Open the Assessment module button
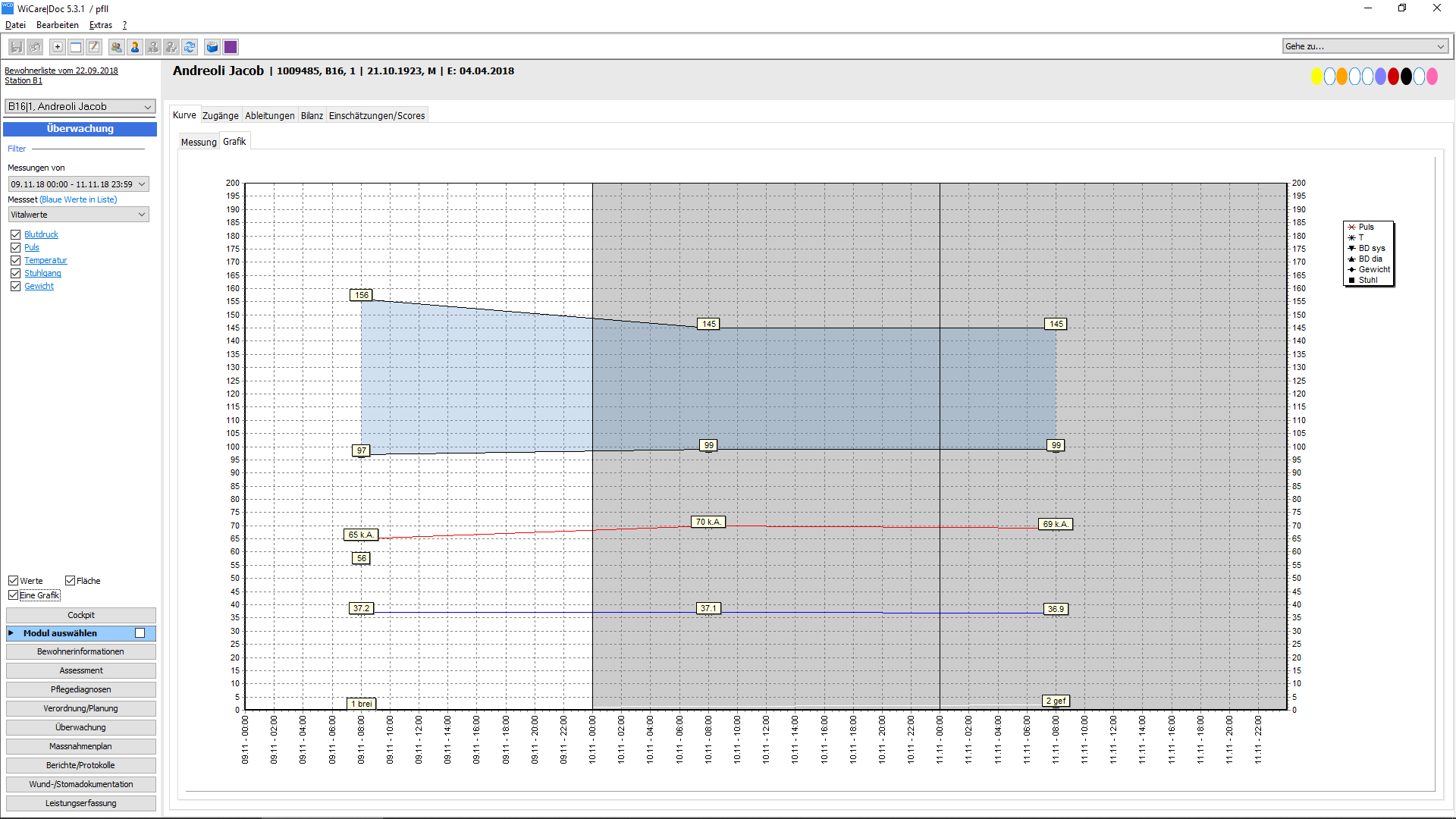Screen dimensions: 1456x819 (x=81, y=671)
